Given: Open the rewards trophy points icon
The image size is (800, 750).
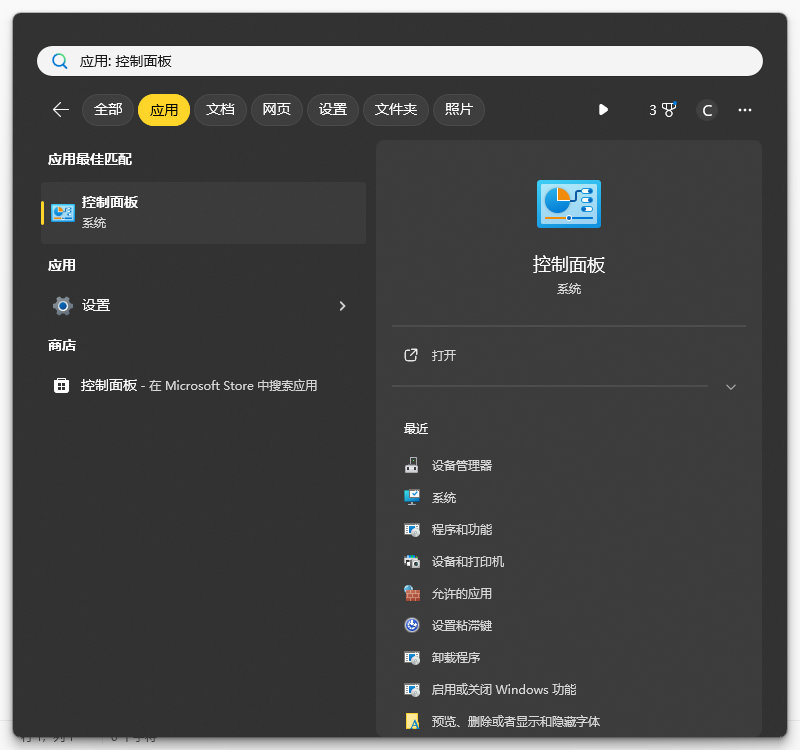Looking at the screenshot, I should click(662, 110).
